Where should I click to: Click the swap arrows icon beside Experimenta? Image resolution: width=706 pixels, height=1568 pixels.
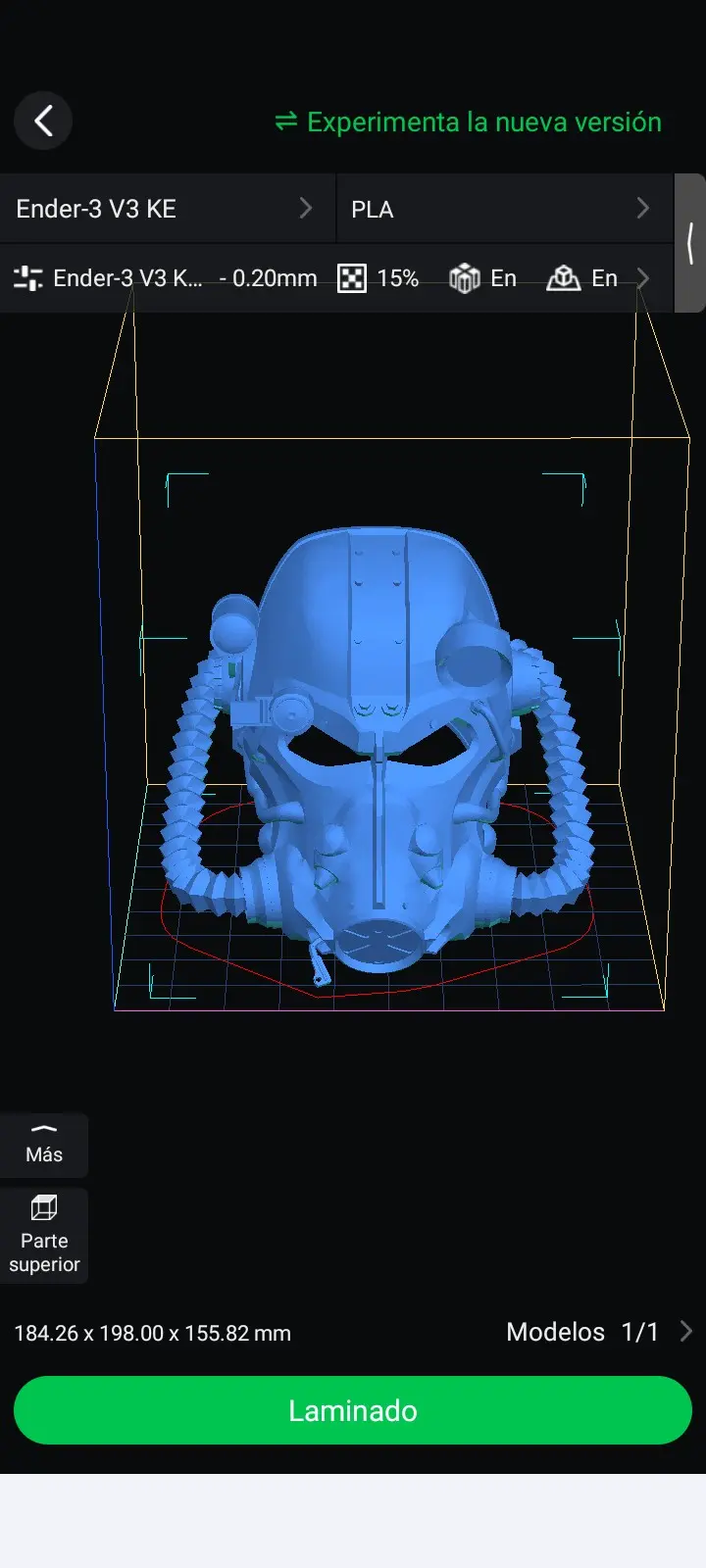point(285,121)
